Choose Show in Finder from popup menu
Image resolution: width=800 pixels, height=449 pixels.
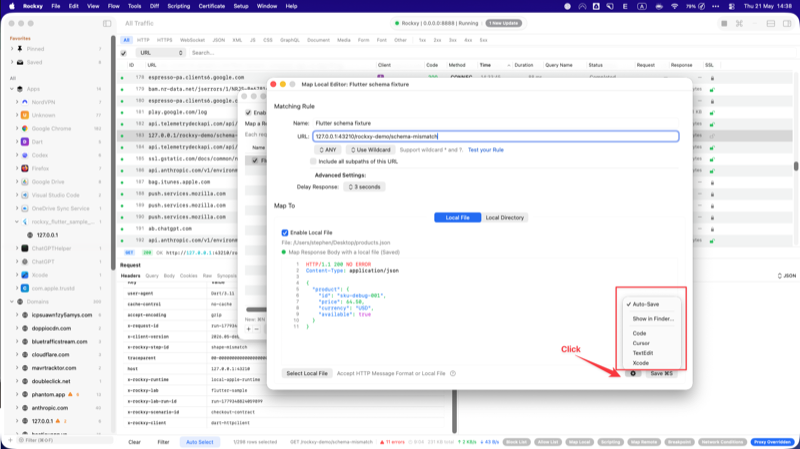(x=653, y=319)
